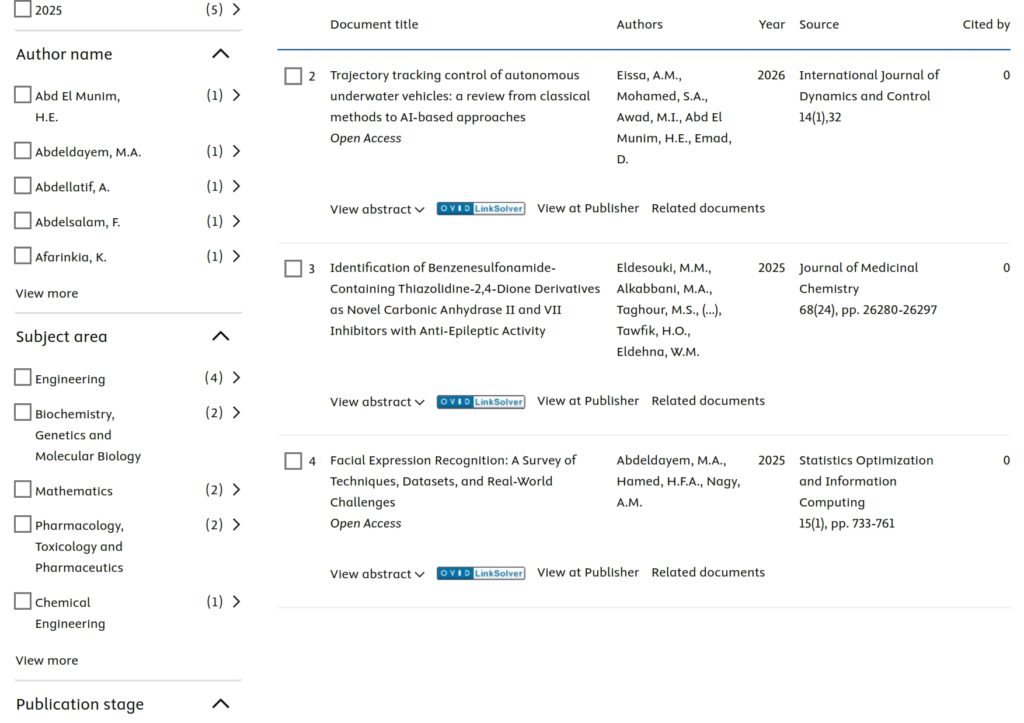Image resolution: width=1024 pixels, height=723 pixels.
Task: Click the arrow beside Afarinkia, K. filter
Action: (236, 256)
